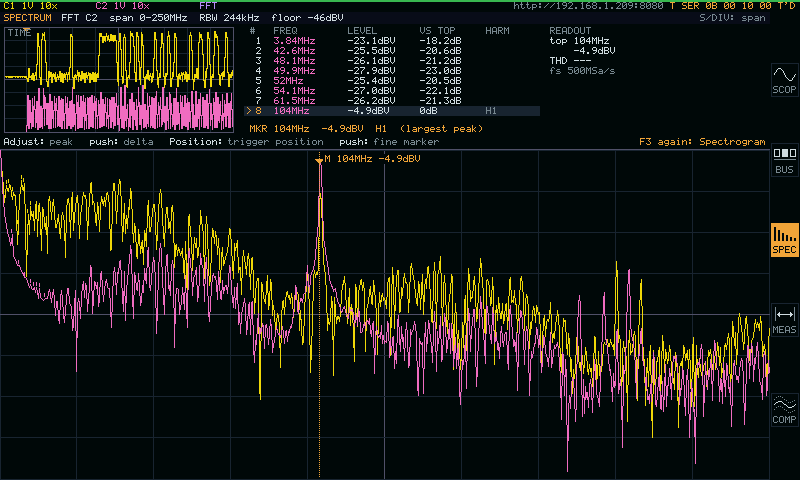Click the floor -46dBV readout
Viewport: 800px width, 480px height.
[307, 18]
